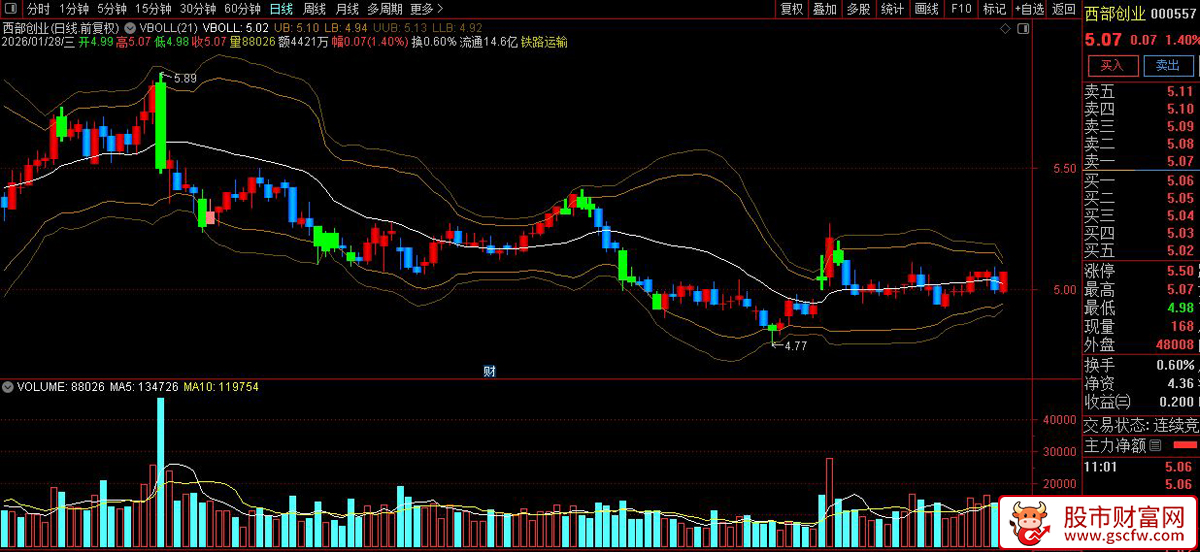Click the 财 finance marker on the chart
1200x552 pixels.
490,370
